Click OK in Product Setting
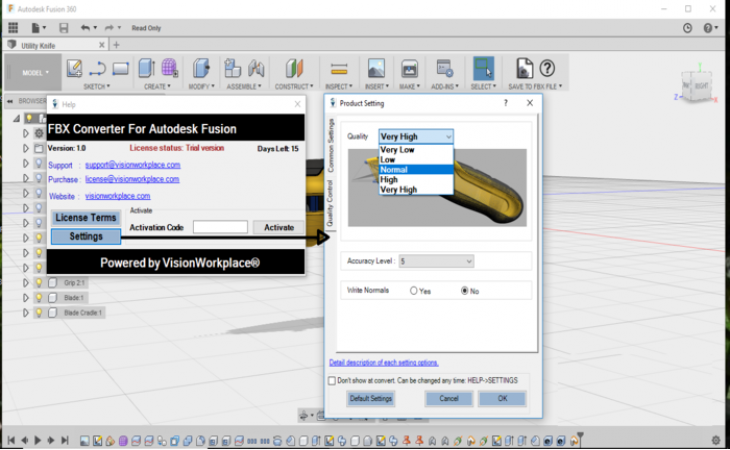 click(502, 399)
